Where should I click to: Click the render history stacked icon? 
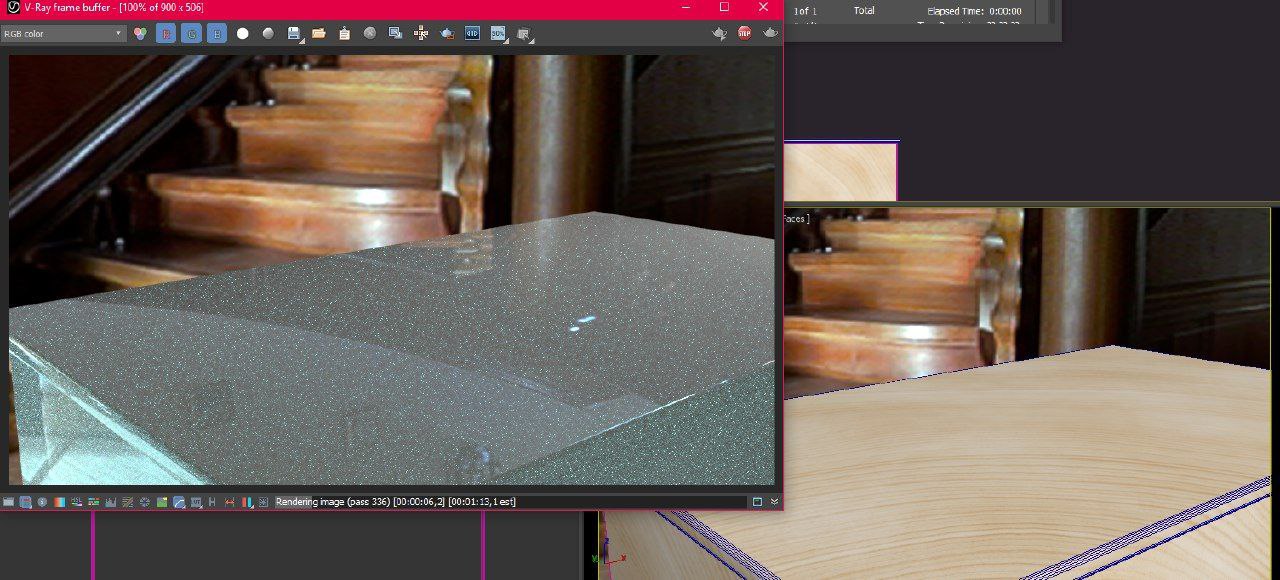(x=523, y=33)
